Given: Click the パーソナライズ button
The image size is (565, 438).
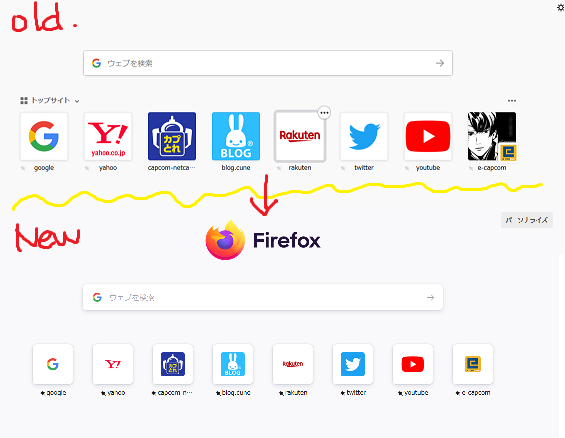Looking at the screenshot, I should (x=526, y=220).
